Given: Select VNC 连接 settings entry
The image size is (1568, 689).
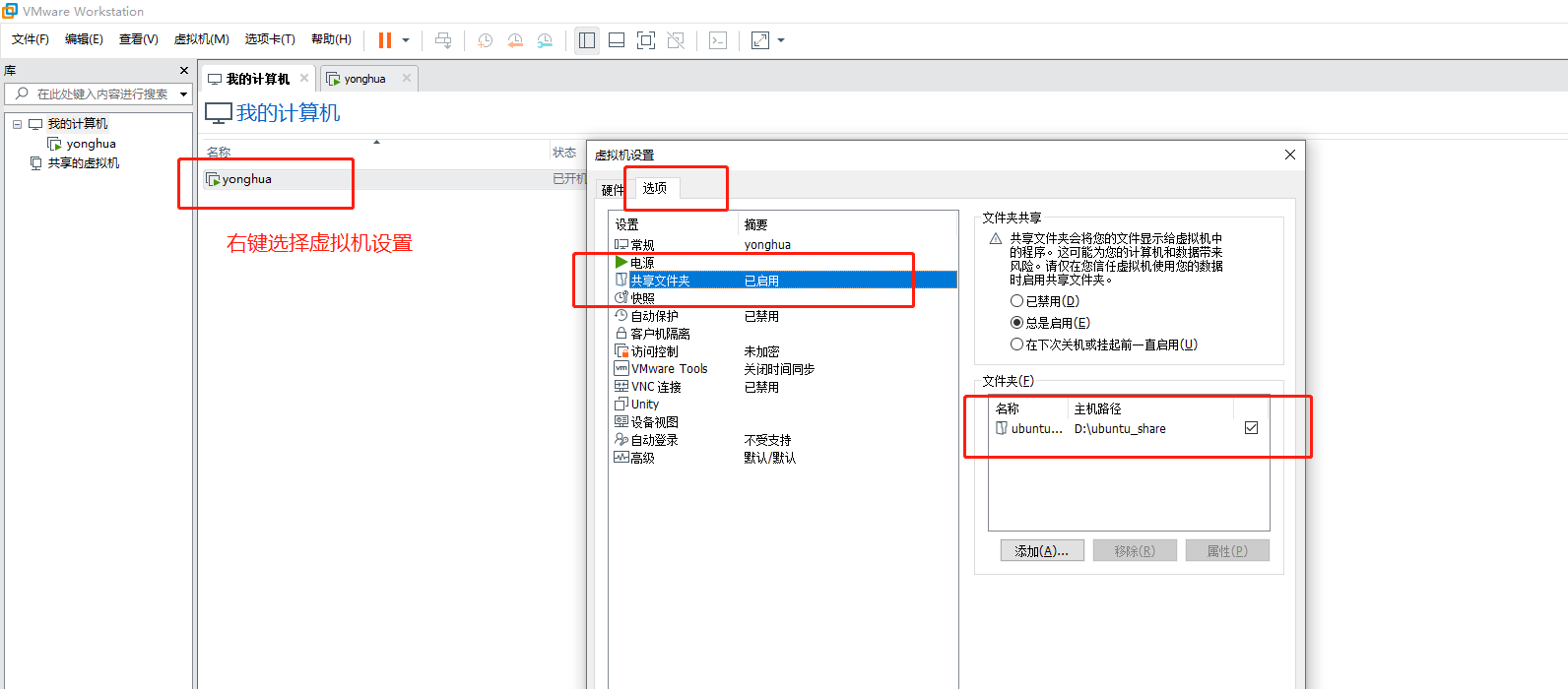Looking at the screenshot, I should pyautogui.click(x=648, y=387).
